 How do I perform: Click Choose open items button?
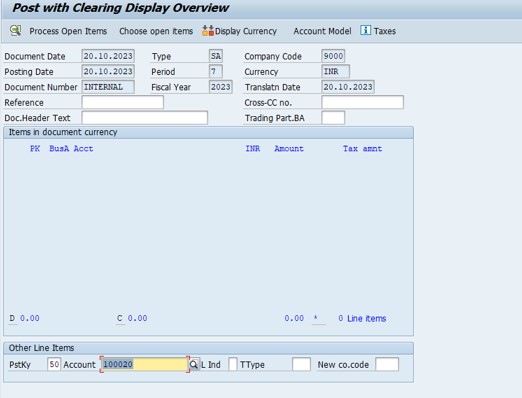coord(156,31)
